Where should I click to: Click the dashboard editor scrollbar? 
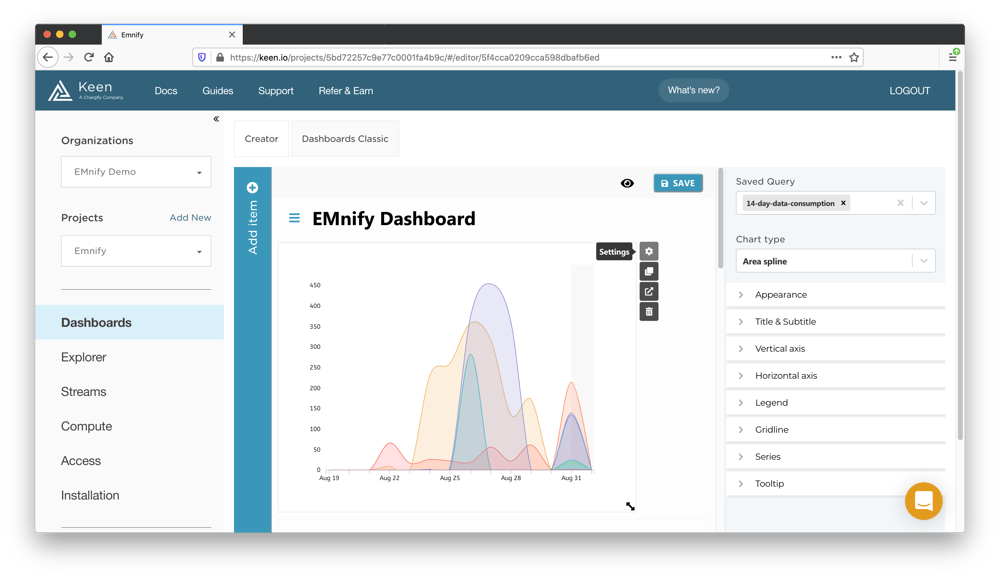(721, 218)
